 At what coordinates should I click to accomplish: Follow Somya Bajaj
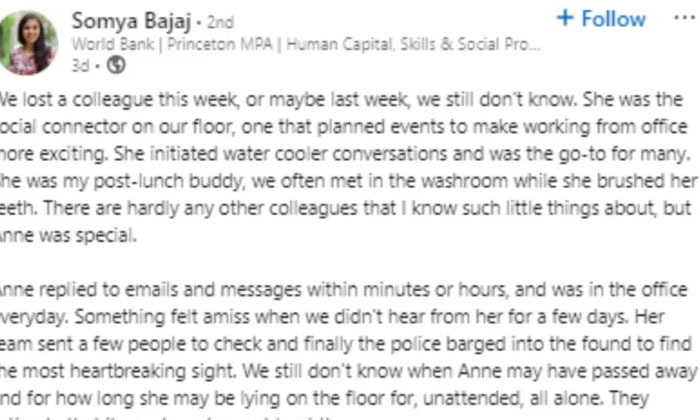click(x=601, y=18)
